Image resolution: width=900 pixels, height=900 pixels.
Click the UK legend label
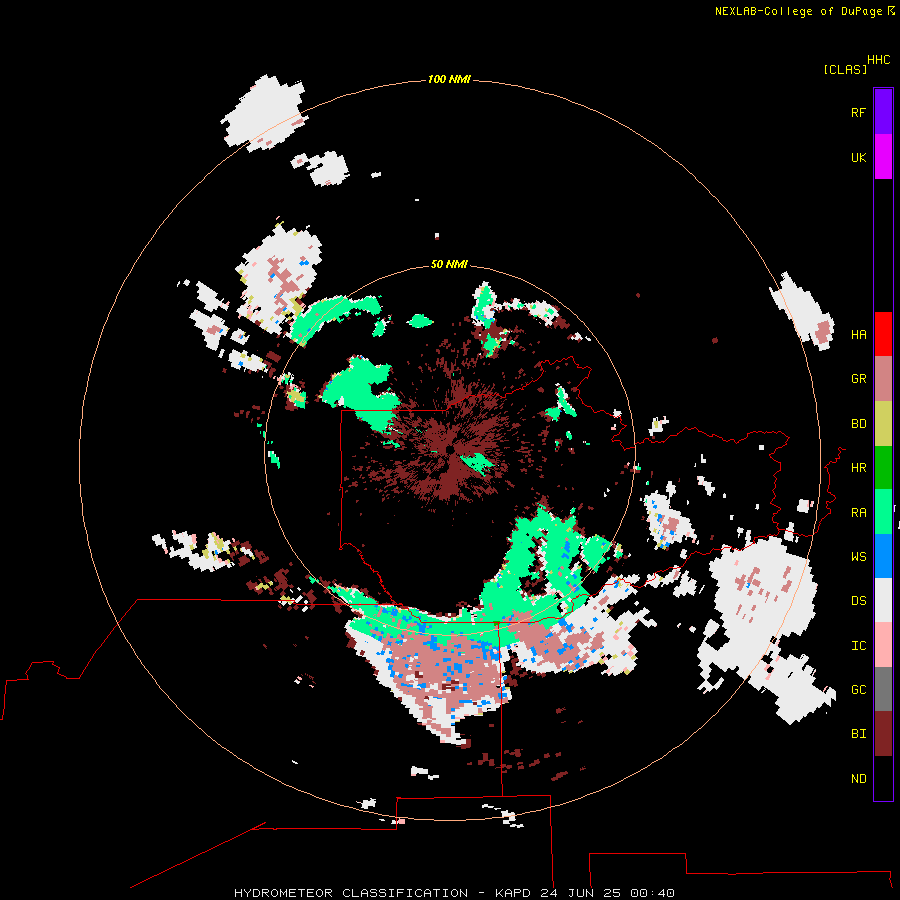[858, 157]
